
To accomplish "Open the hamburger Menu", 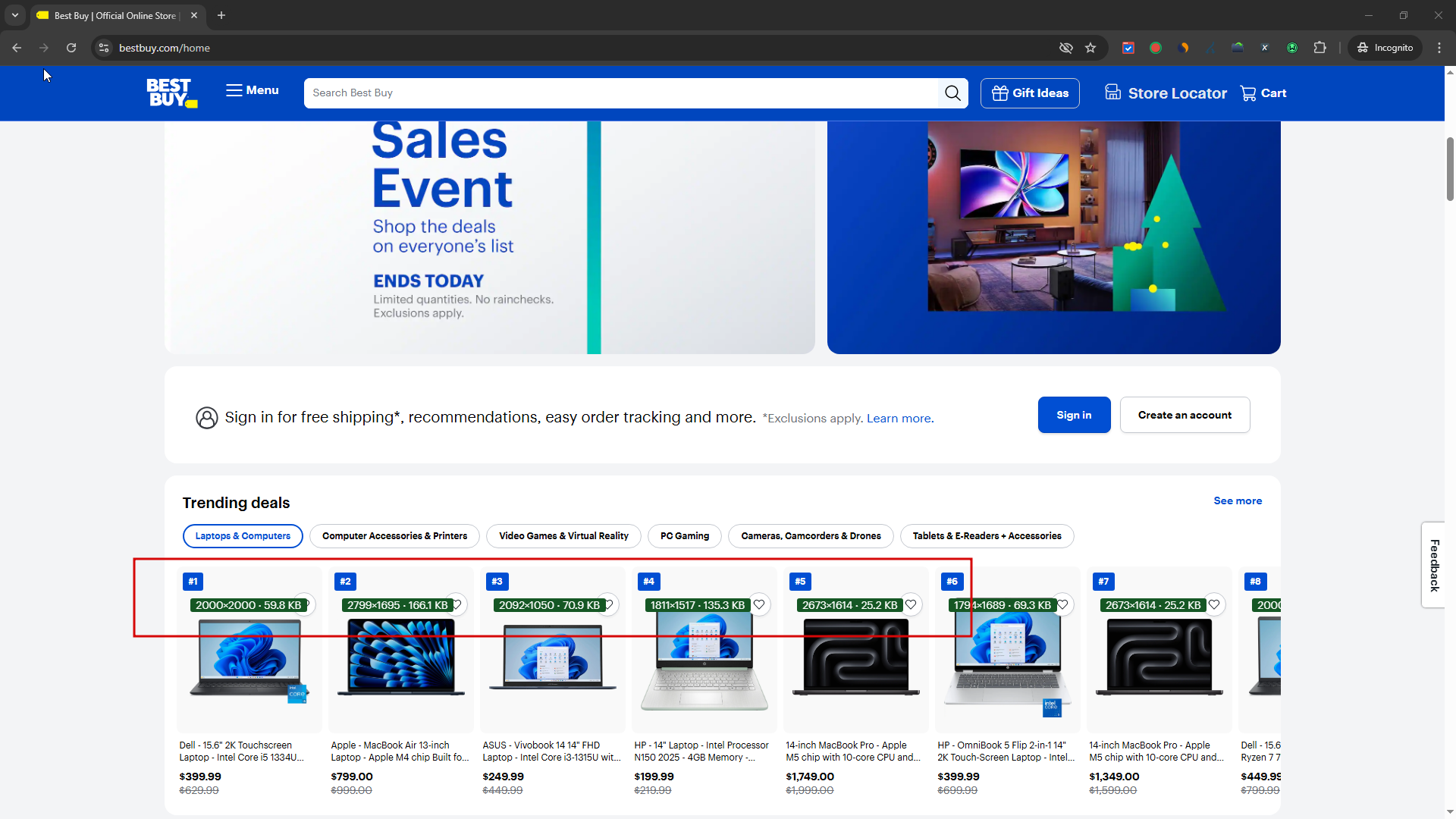I will coord(252,90).
